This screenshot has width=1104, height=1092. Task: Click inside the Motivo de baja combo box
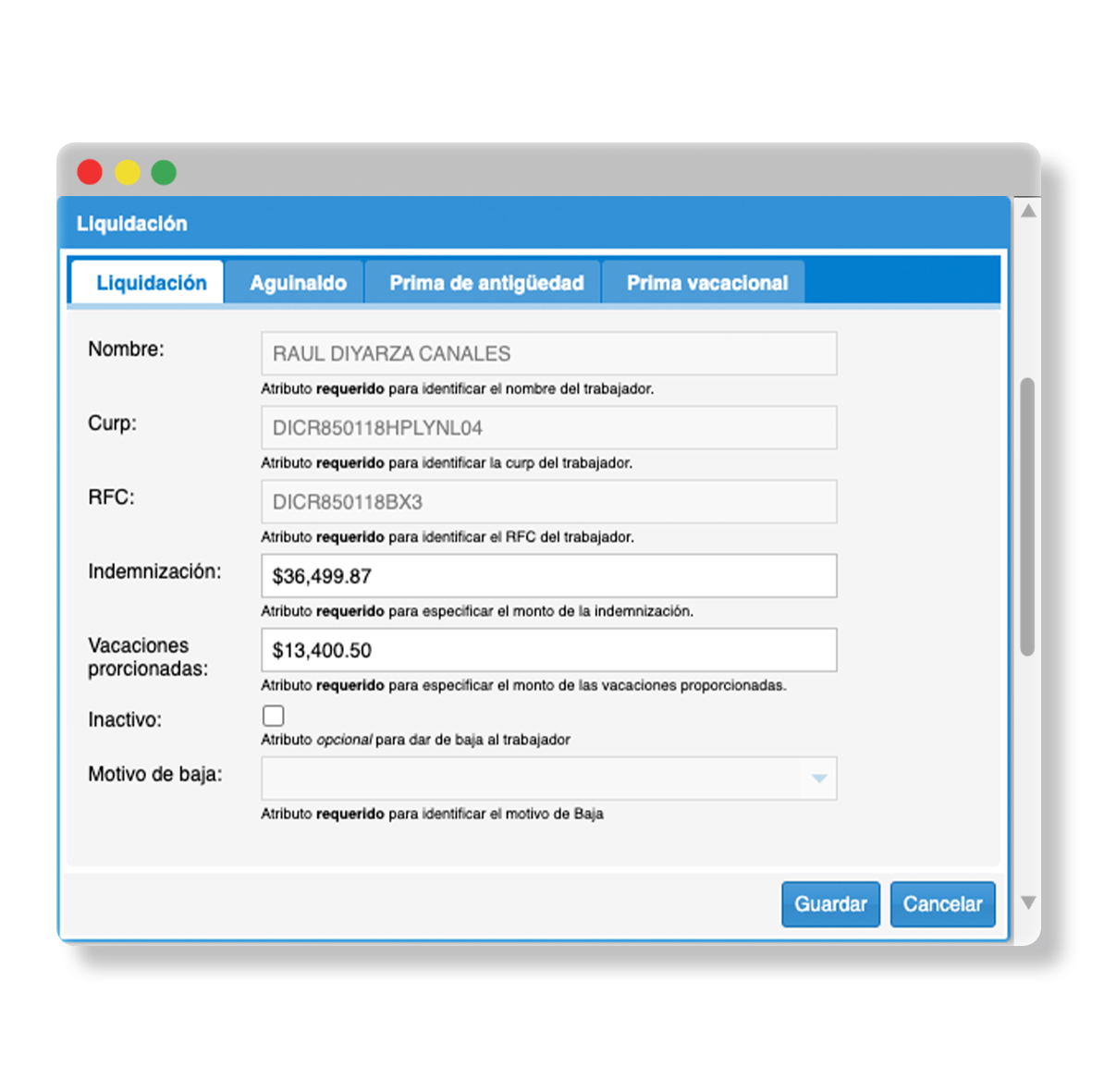(532, 779)
